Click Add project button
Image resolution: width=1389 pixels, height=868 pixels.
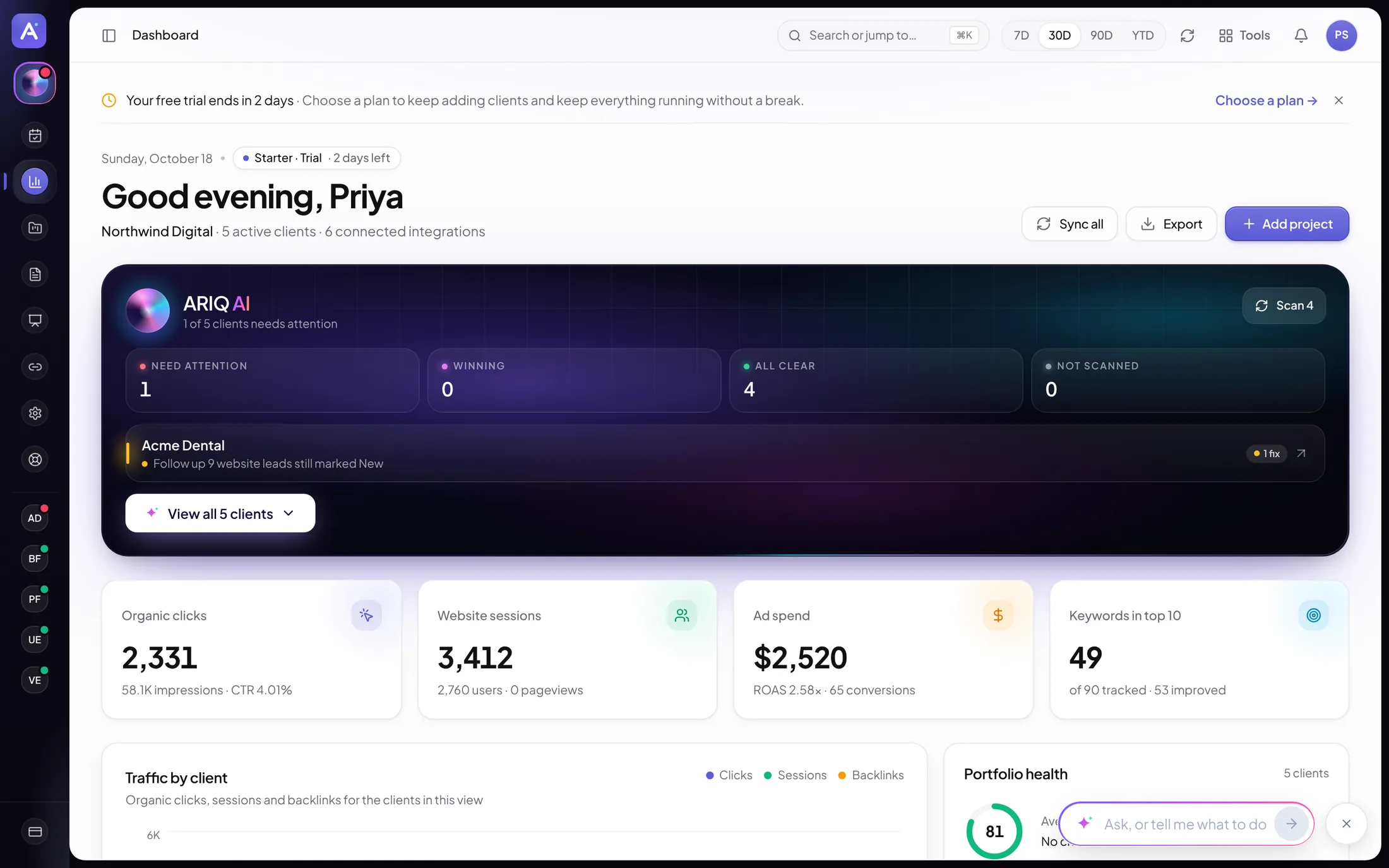coord(1287,224)
